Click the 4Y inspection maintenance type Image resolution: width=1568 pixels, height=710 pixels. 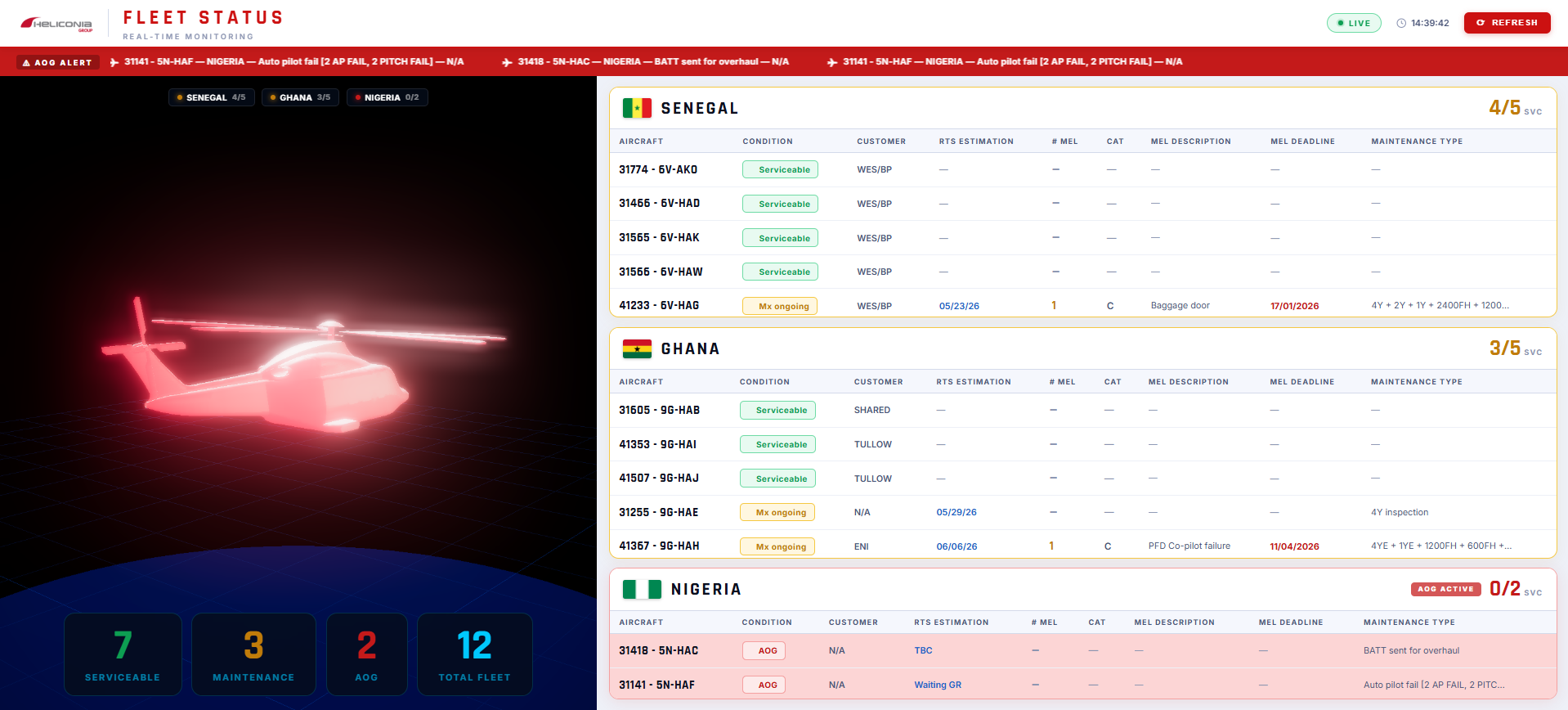point(1400,512)
